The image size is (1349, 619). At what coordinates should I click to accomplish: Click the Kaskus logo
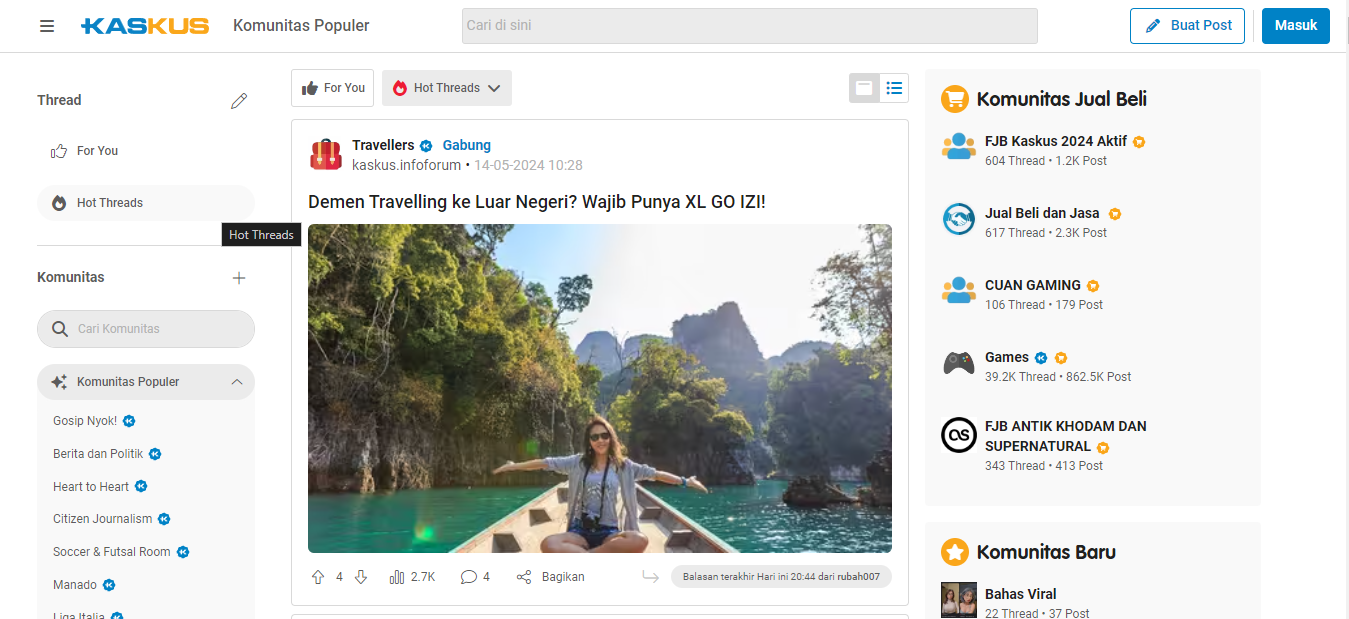[x=145, y=26]
